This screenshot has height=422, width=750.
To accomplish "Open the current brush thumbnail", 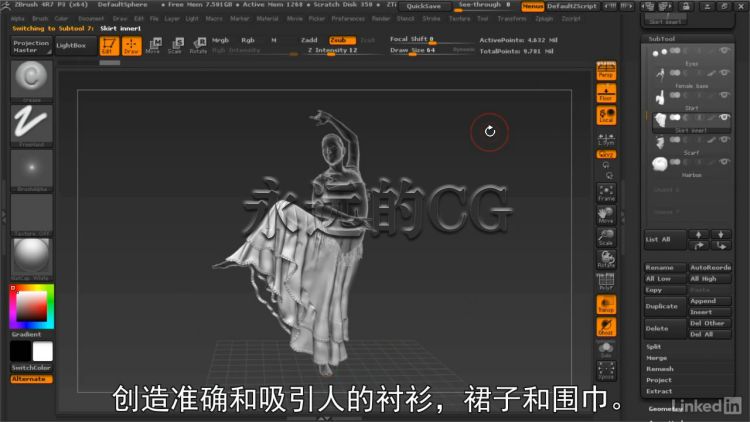I will pos(32,80).
